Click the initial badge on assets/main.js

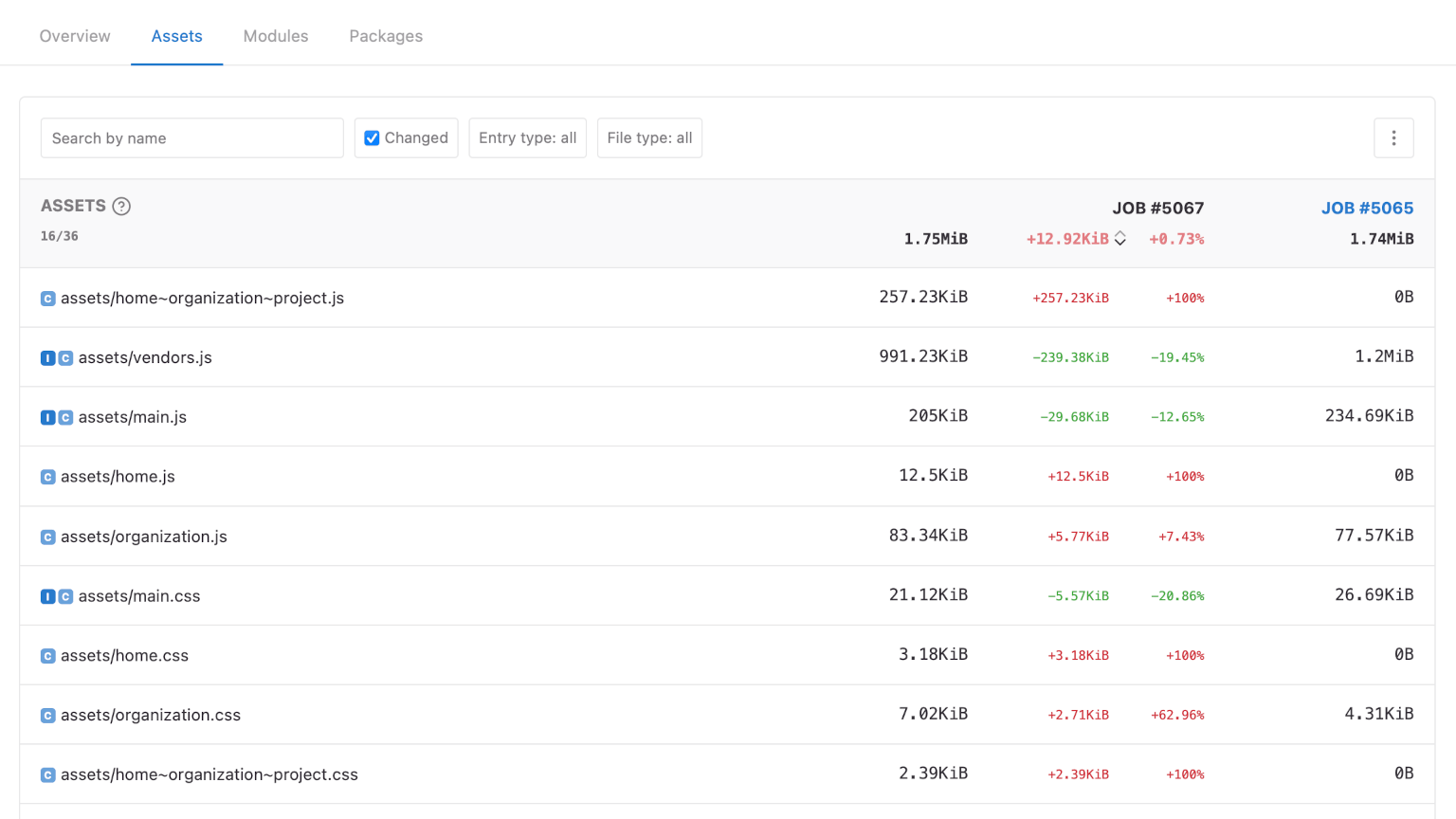(47, 417)
